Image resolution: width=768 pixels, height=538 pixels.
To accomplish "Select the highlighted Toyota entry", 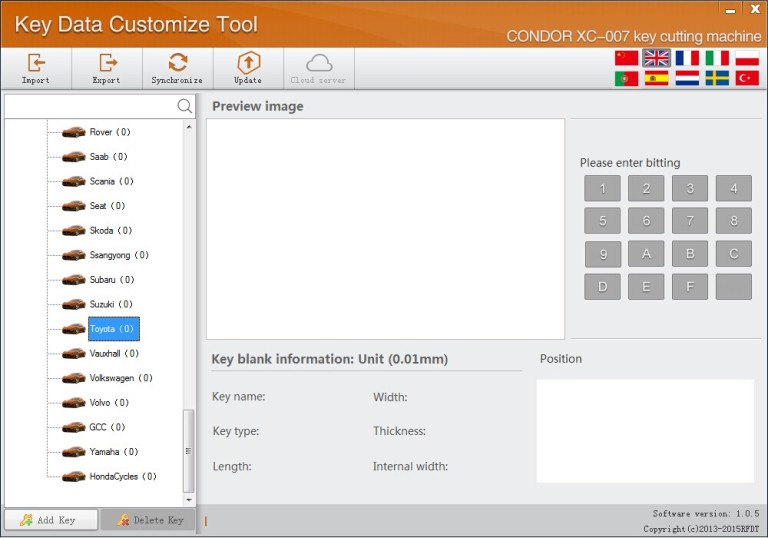I will 114,329.
